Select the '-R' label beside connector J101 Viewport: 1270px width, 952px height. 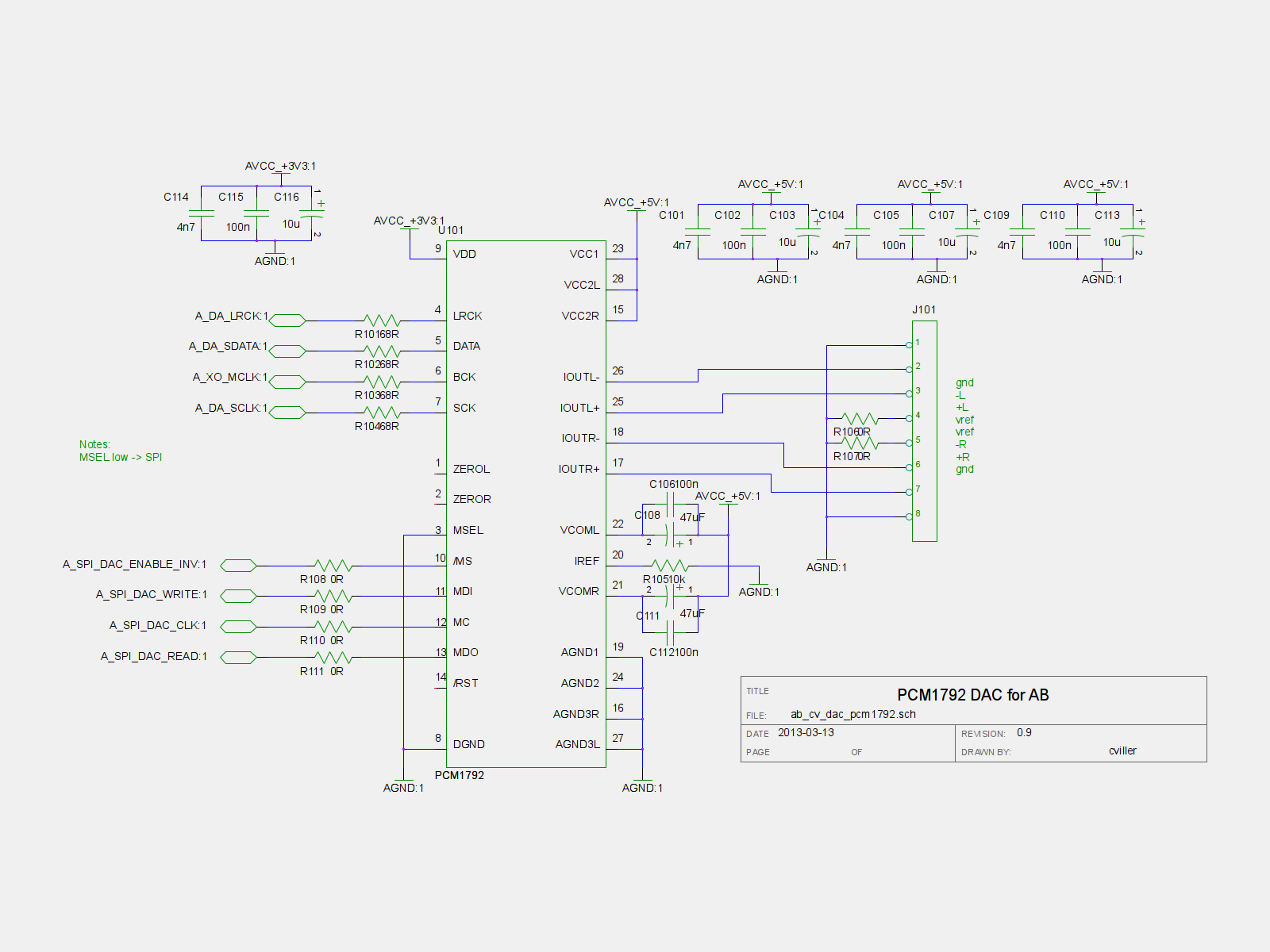click(x=960, y=444)
